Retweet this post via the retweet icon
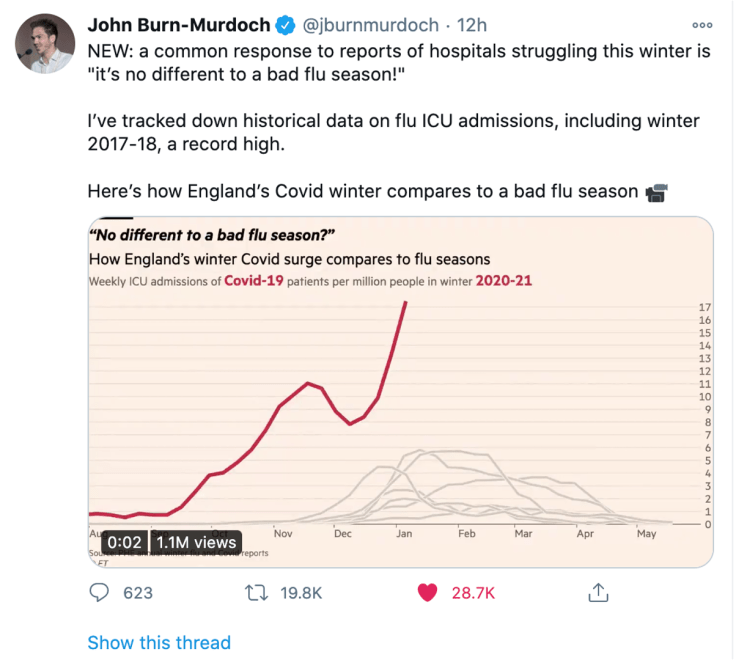Screen dimensions: 736x660 [x=257, y=592]
